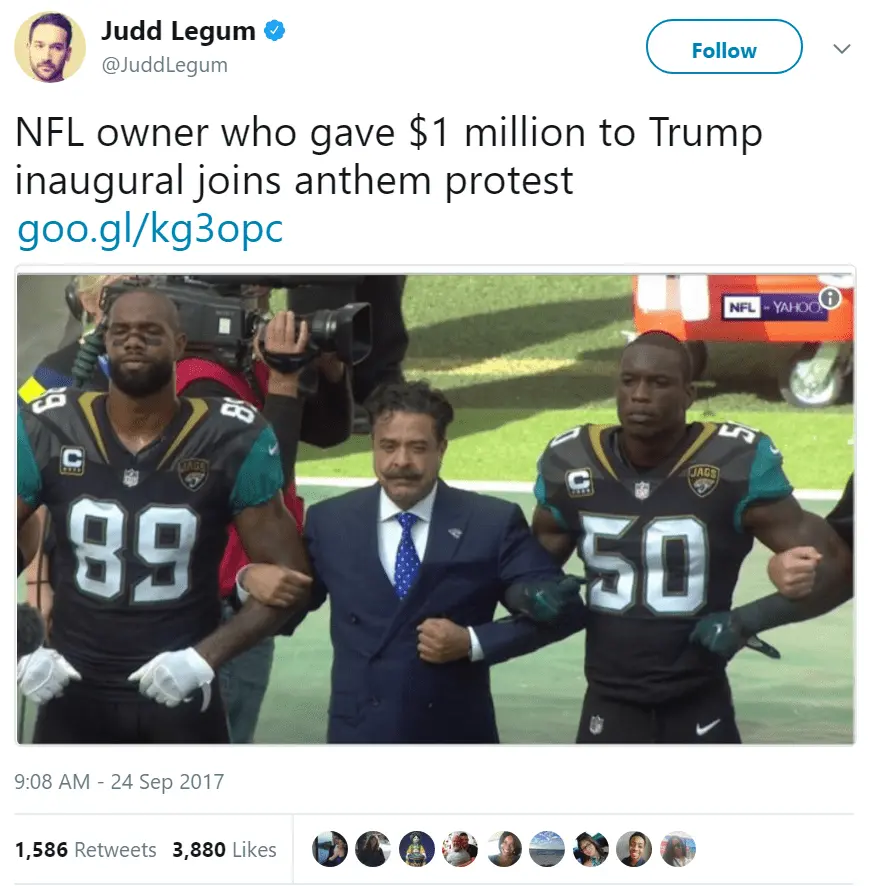This screenshot has height=886, width=883.
Task: Click fifth liker avatar
Action: 504,849
